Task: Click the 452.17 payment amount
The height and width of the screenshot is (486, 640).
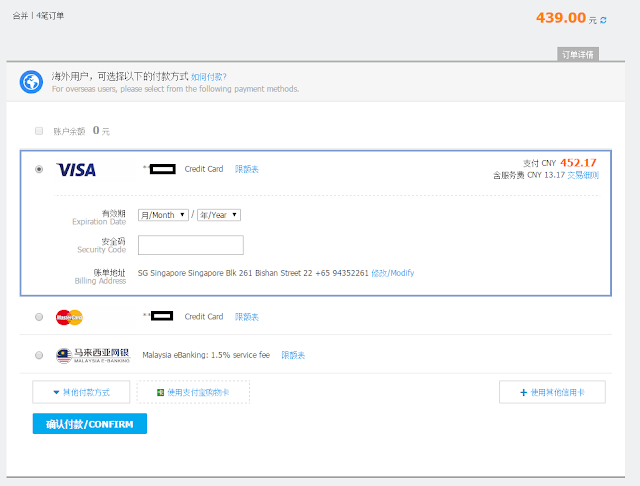Action: pos(578,163)
